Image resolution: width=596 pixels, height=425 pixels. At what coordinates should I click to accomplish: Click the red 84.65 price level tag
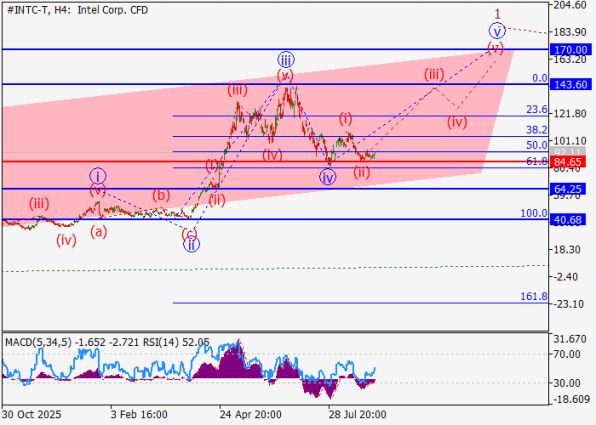click(x=568, y=162)
